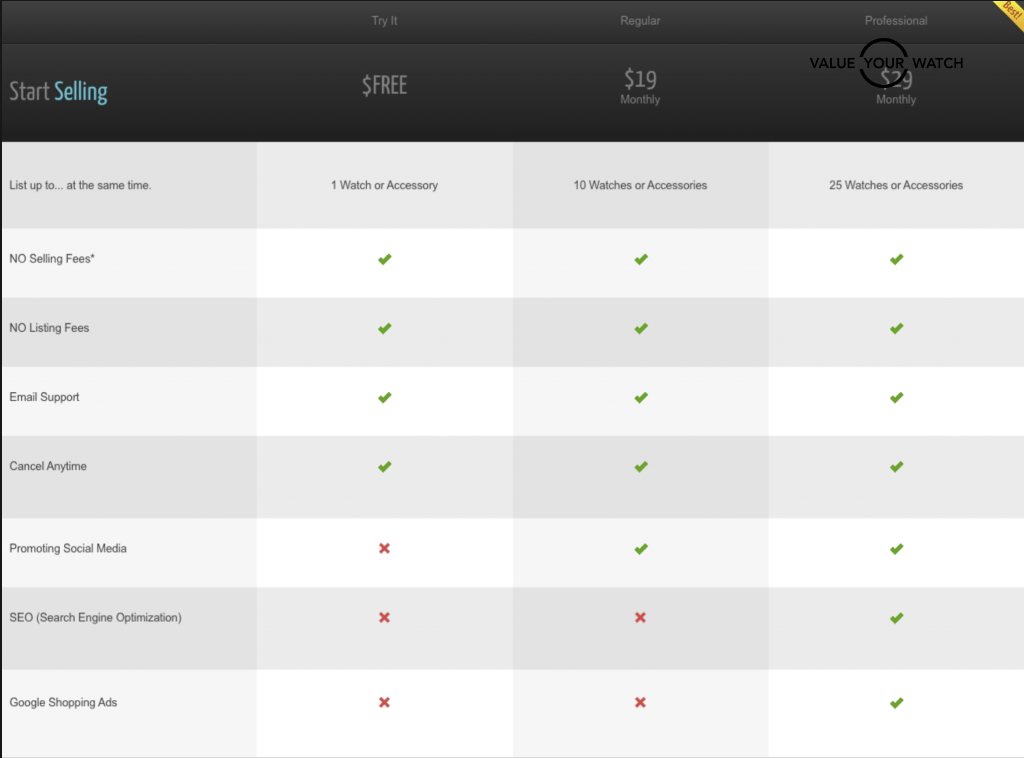Screen dimensions: 1024x758
Task: Select the Try It plan header
Action: click(384, 21)
